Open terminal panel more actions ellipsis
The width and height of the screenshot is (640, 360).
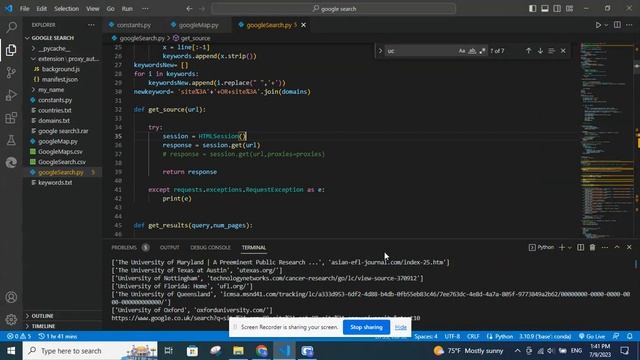pyautogui.click(x=604, y=247)
